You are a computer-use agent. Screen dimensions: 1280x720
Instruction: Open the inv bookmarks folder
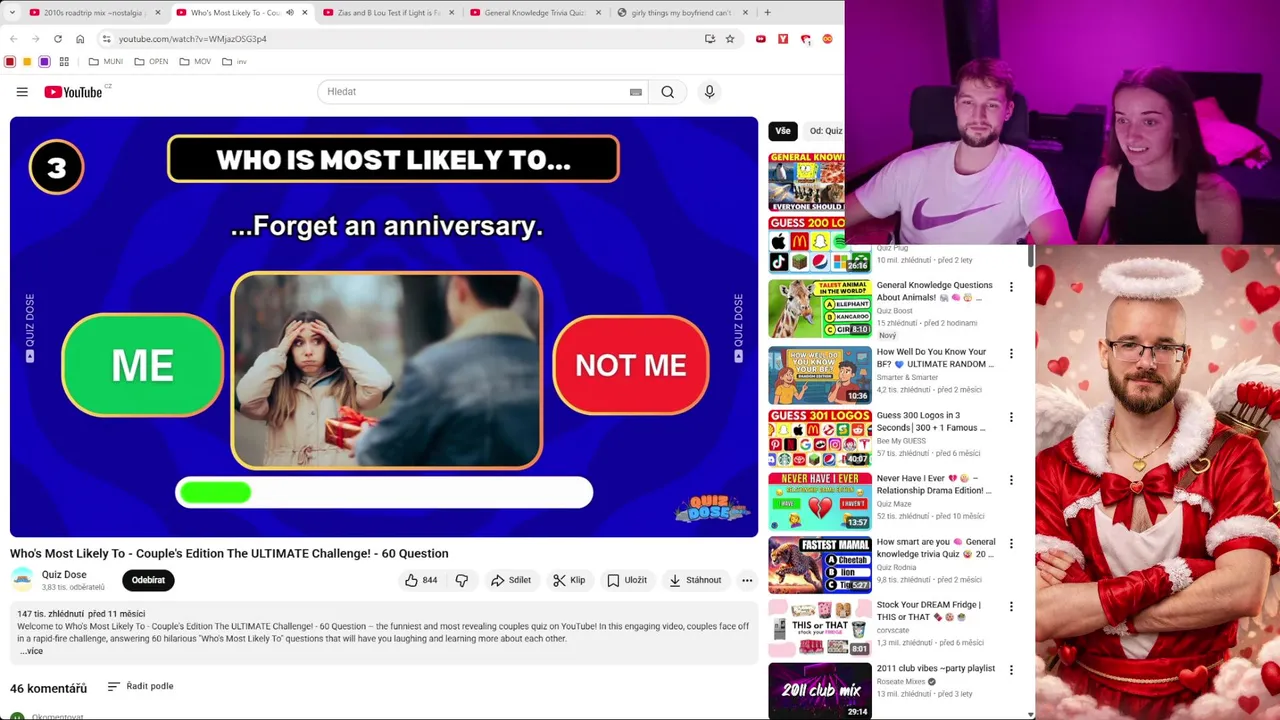pos(234,62)
